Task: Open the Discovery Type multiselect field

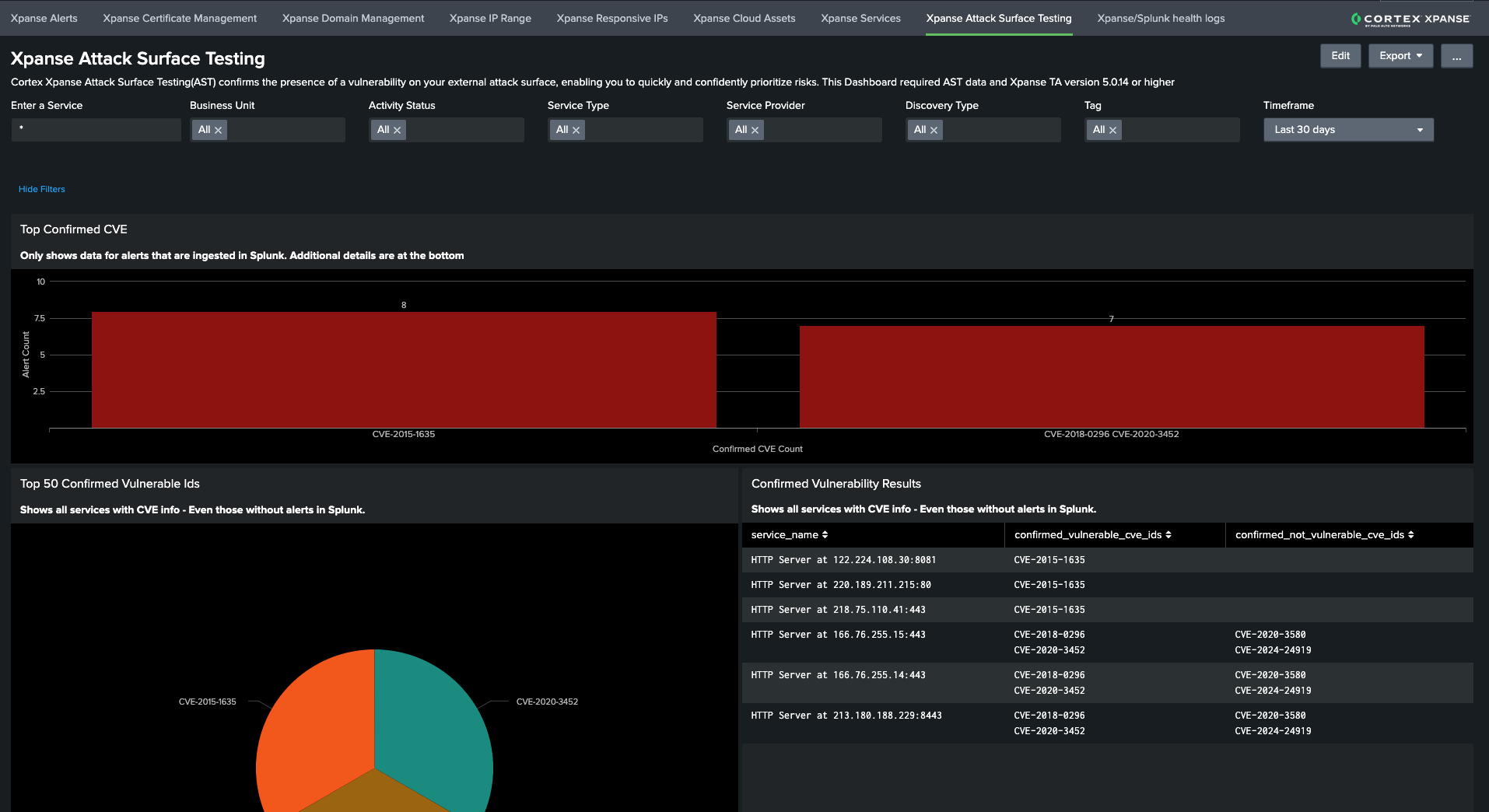Action: [983, 130]
